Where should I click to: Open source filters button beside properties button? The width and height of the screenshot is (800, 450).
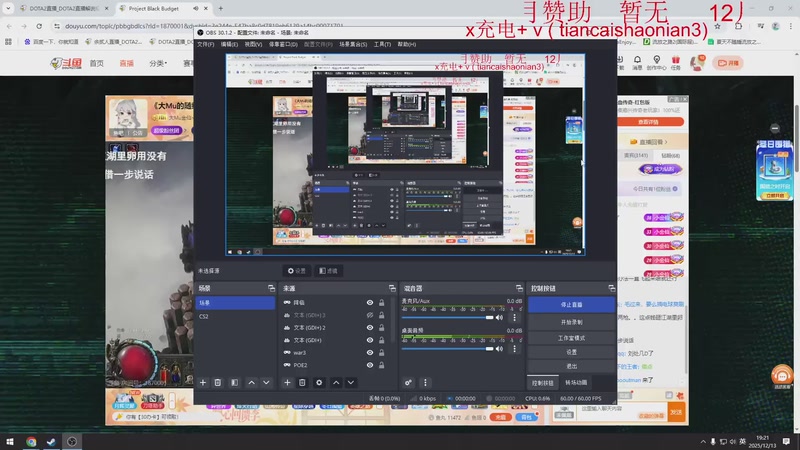tap(328, 271)
